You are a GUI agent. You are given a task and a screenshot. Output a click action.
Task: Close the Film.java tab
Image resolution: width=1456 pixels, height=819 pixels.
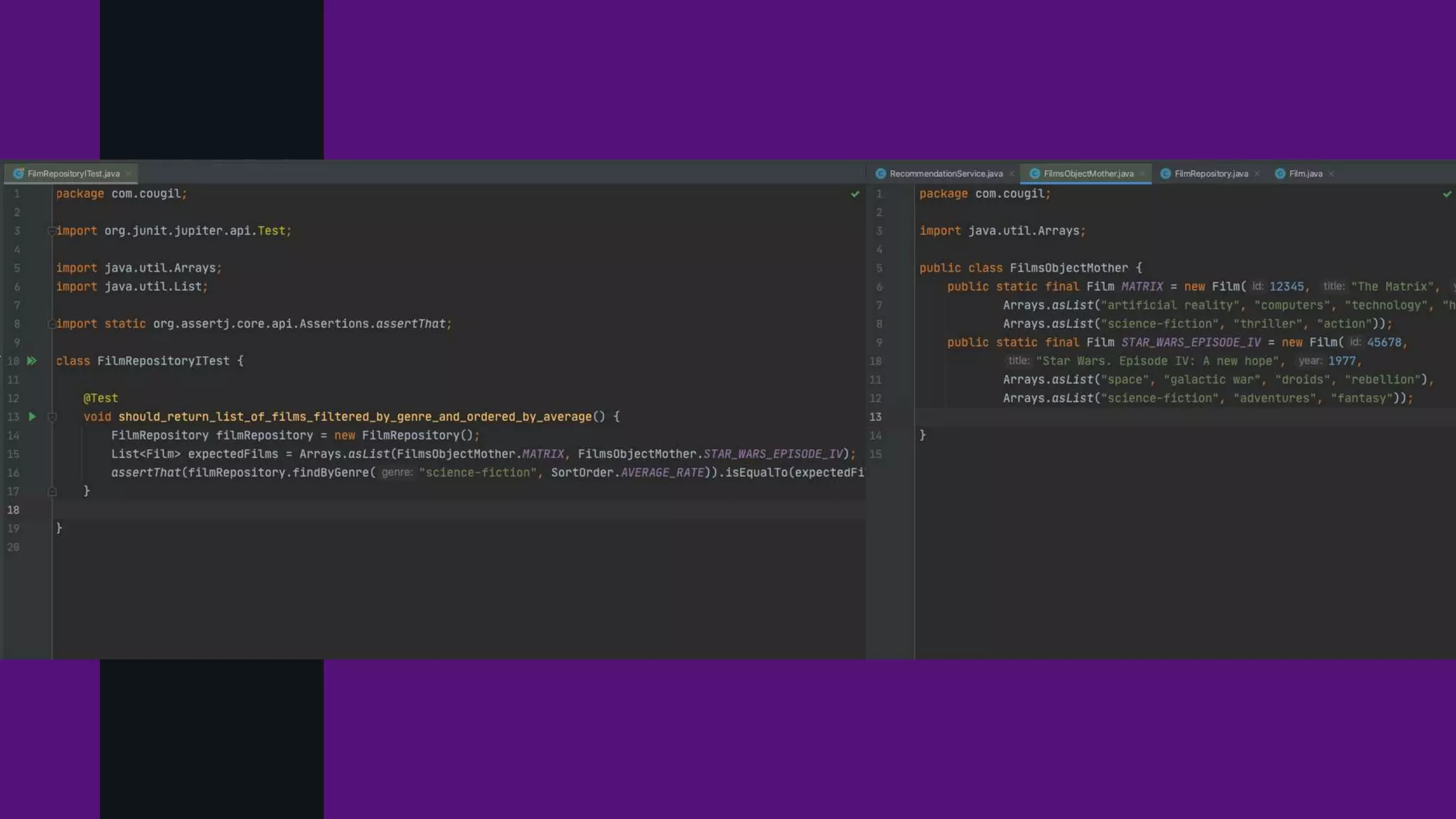[1332, 173]
